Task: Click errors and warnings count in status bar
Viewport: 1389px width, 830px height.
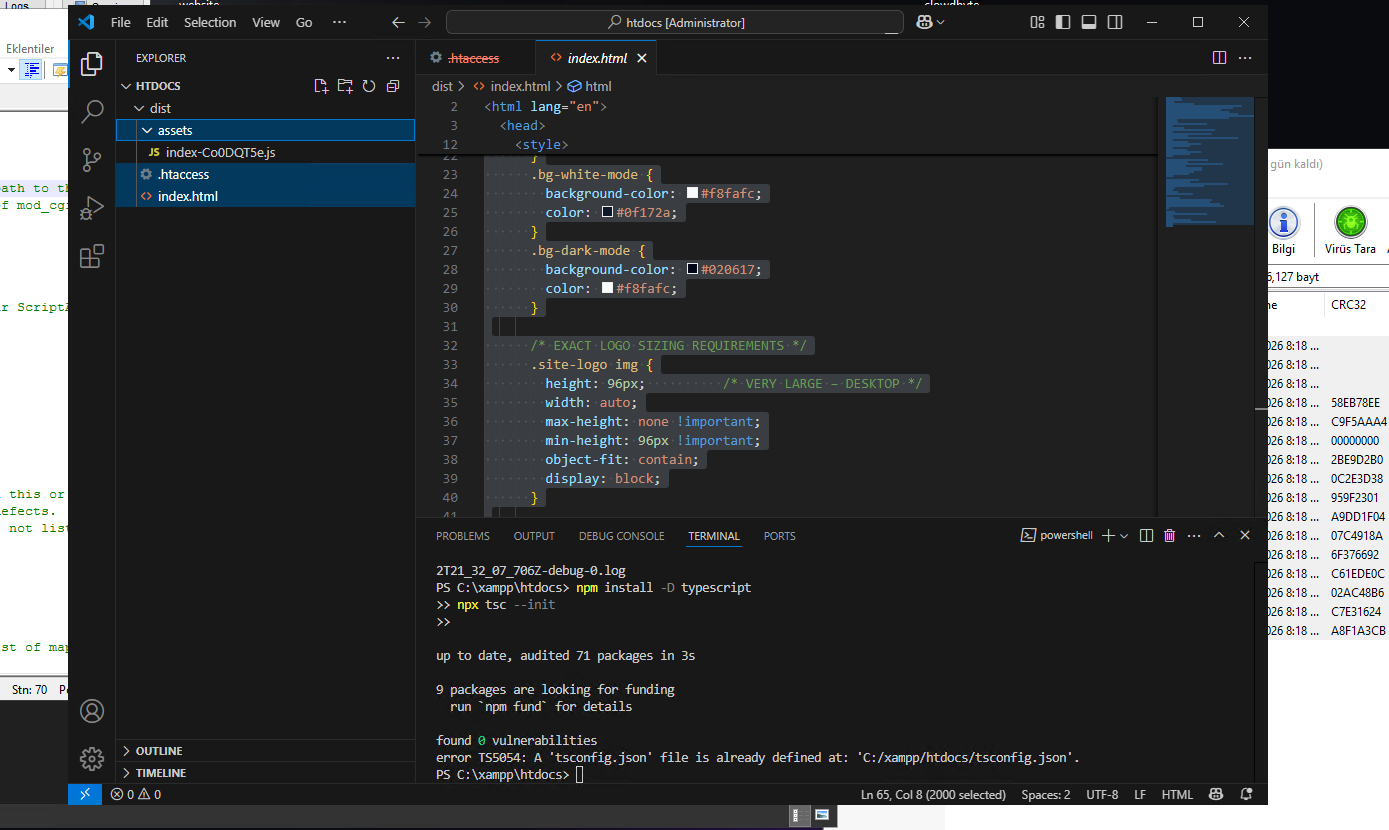Action: coord(135,794)
